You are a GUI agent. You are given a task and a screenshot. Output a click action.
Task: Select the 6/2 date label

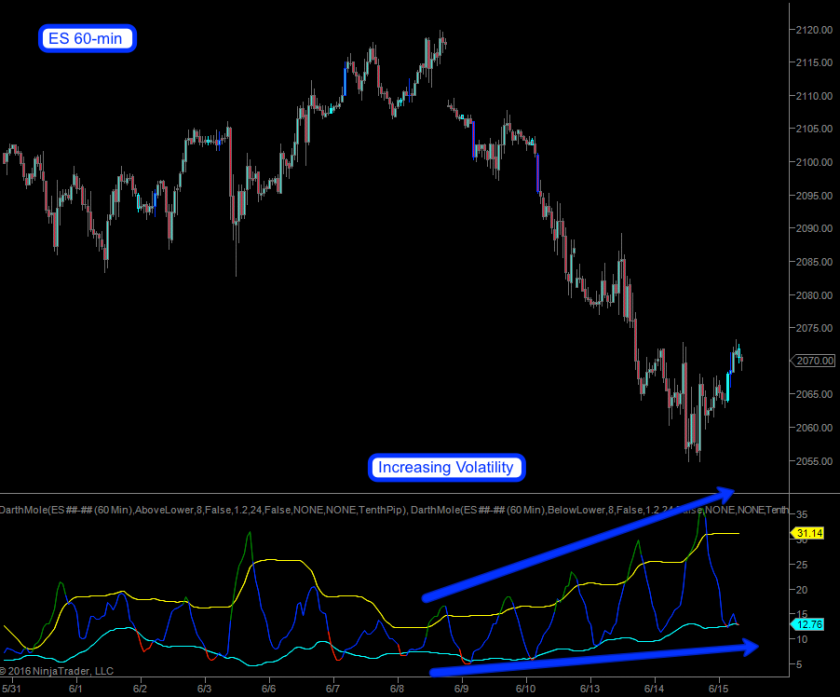tap(140, 689)
